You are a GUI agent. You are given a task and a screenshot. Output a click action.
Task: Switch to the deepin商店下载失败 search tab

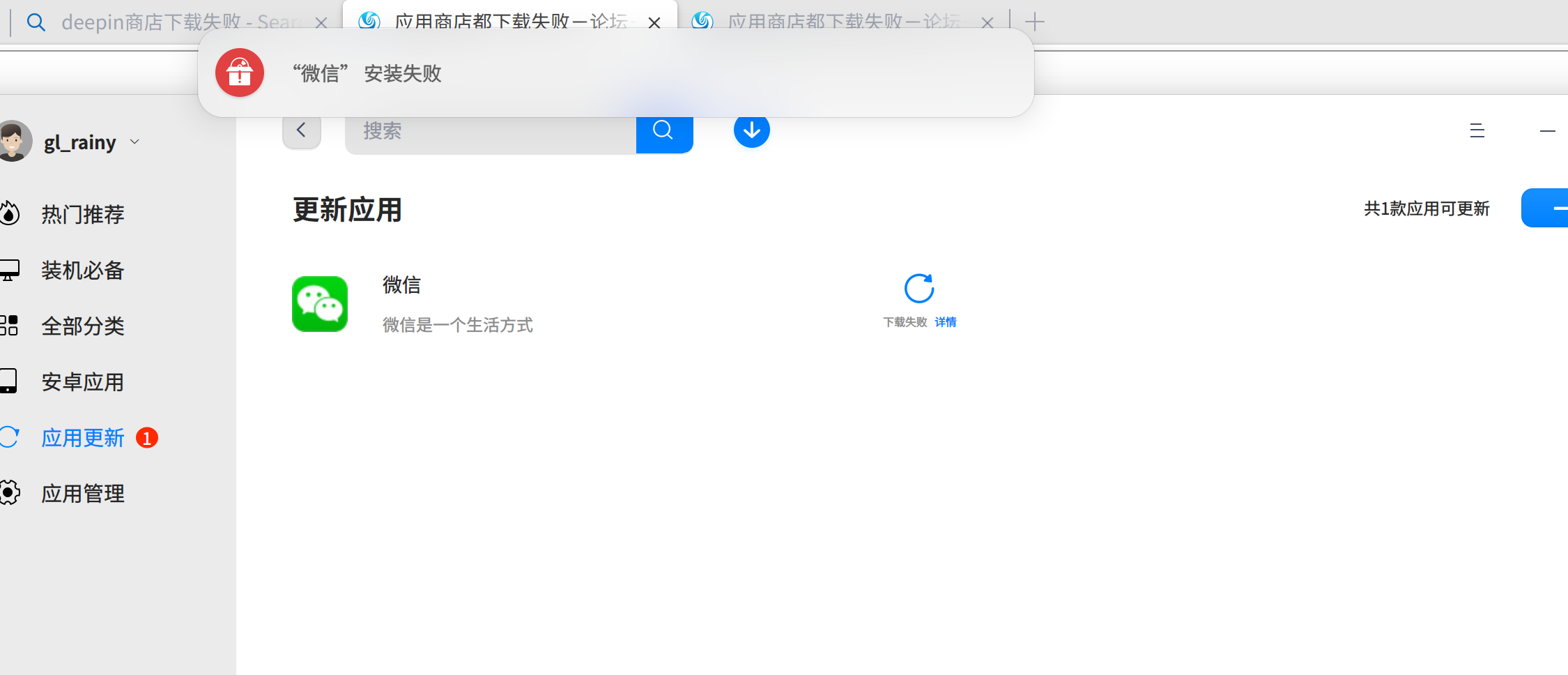coord(177,22)
